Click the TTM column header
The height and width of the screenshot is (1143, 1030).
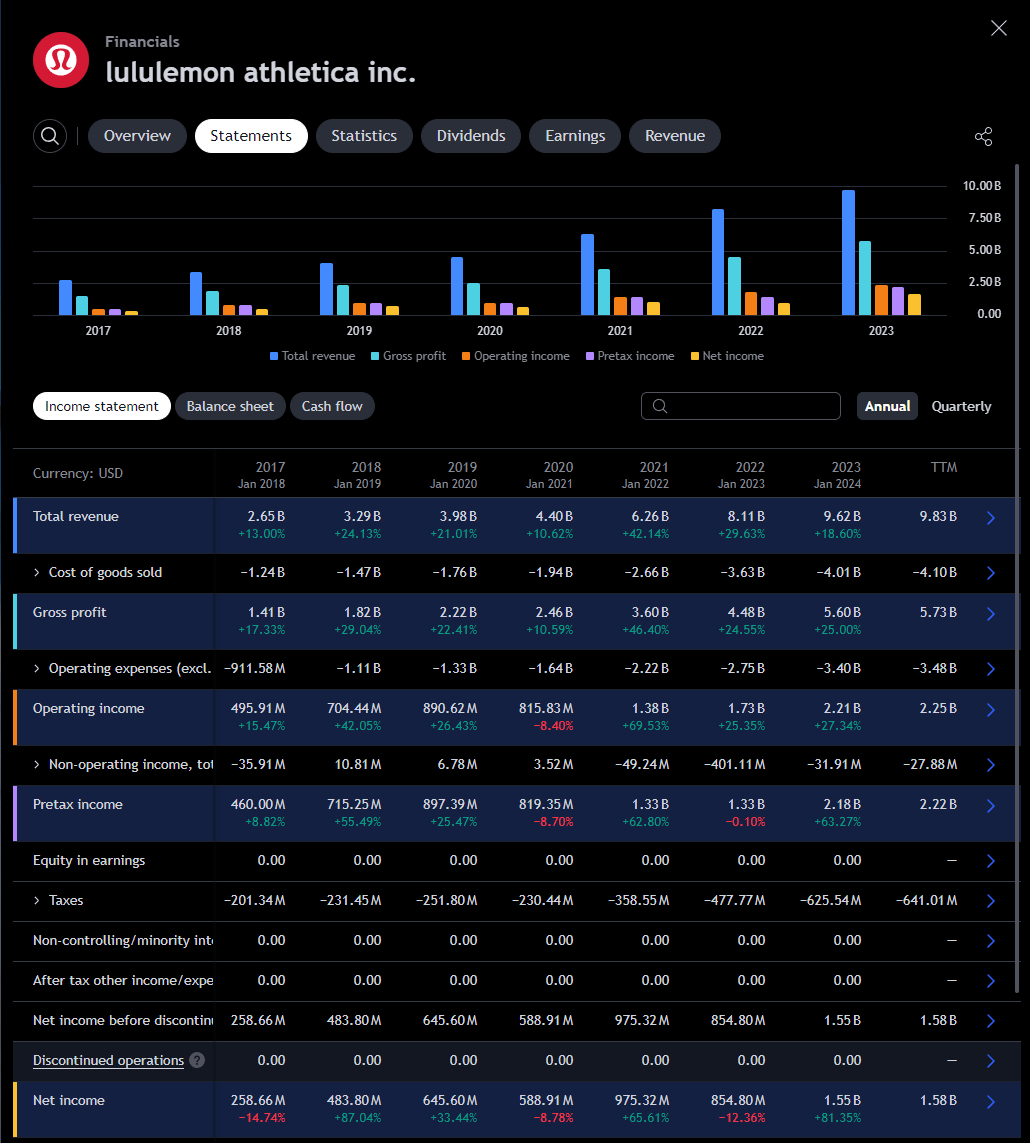[944, 467]
